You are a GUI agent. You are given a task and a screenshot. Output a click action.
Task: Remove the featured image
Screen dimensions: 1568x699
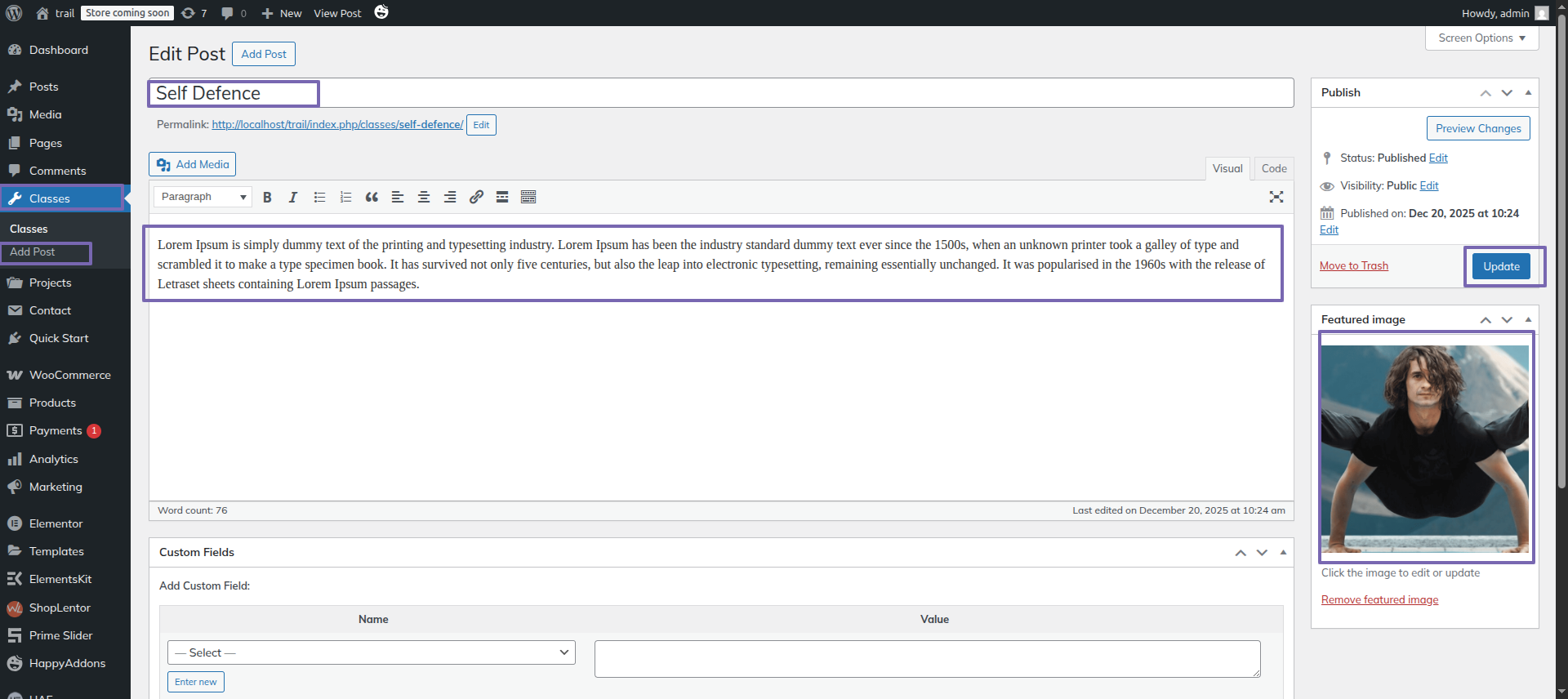(x=1379, y=599)
